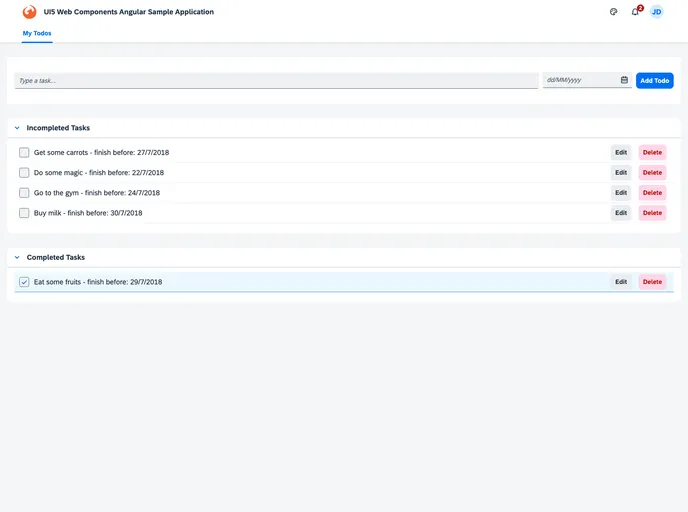Focus the Type a task input
This screenshot has height=512, width=688.
coord(276,81)
